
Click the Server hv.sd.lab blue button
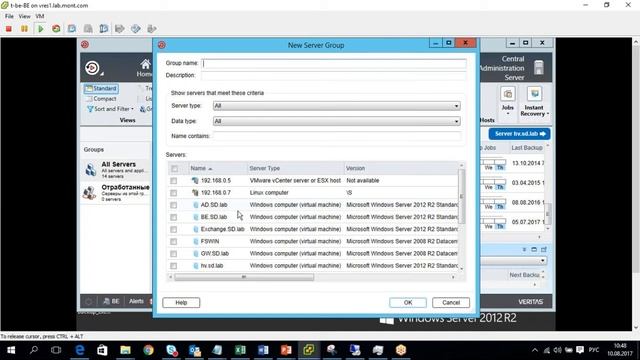519,134
